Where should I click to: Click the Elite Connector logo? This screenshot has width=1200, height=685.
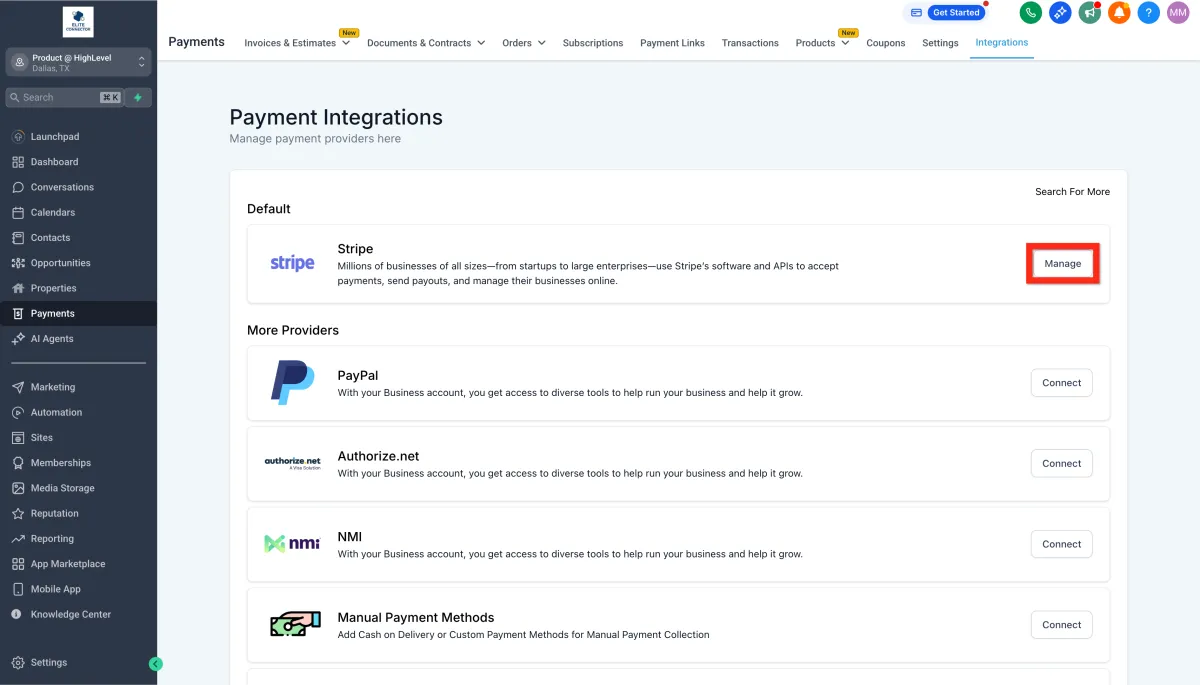[x=78, y=21]
